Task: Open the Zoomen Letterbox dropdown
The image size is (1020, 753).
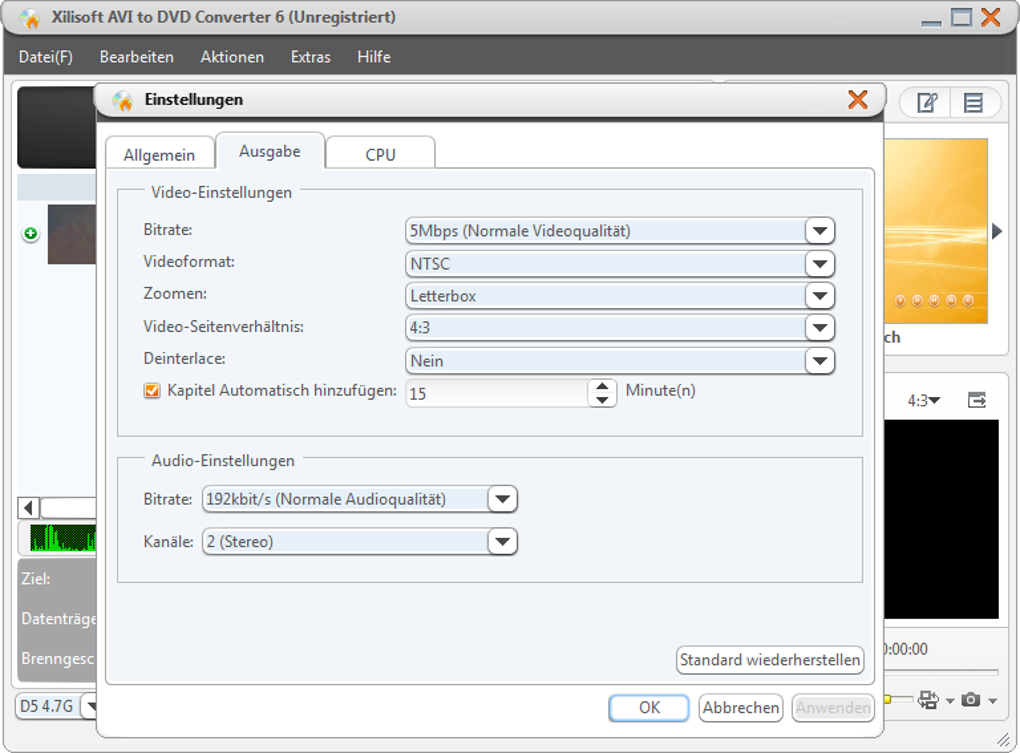Action: pyautogui.click(x=820, y=296)
